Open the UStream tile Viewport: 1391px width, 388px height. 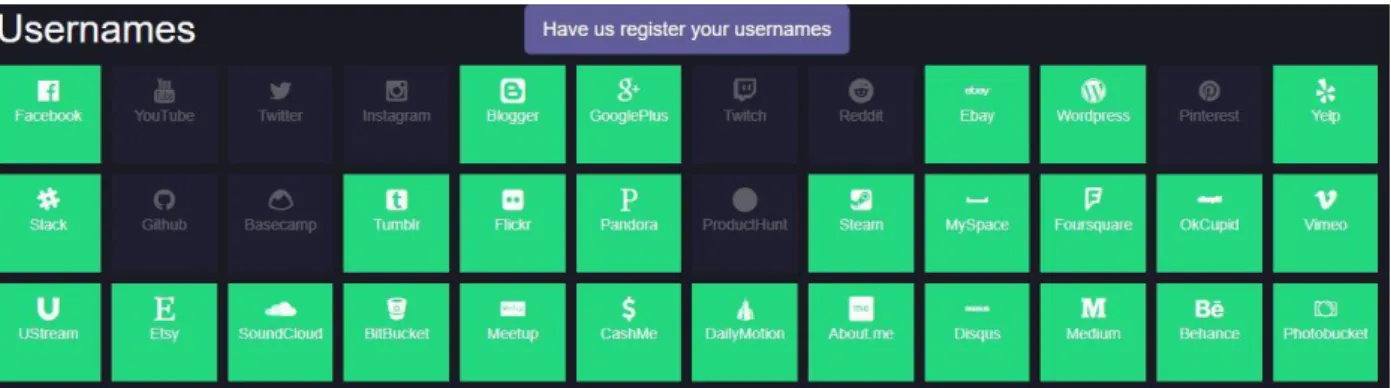click(49, 332)
